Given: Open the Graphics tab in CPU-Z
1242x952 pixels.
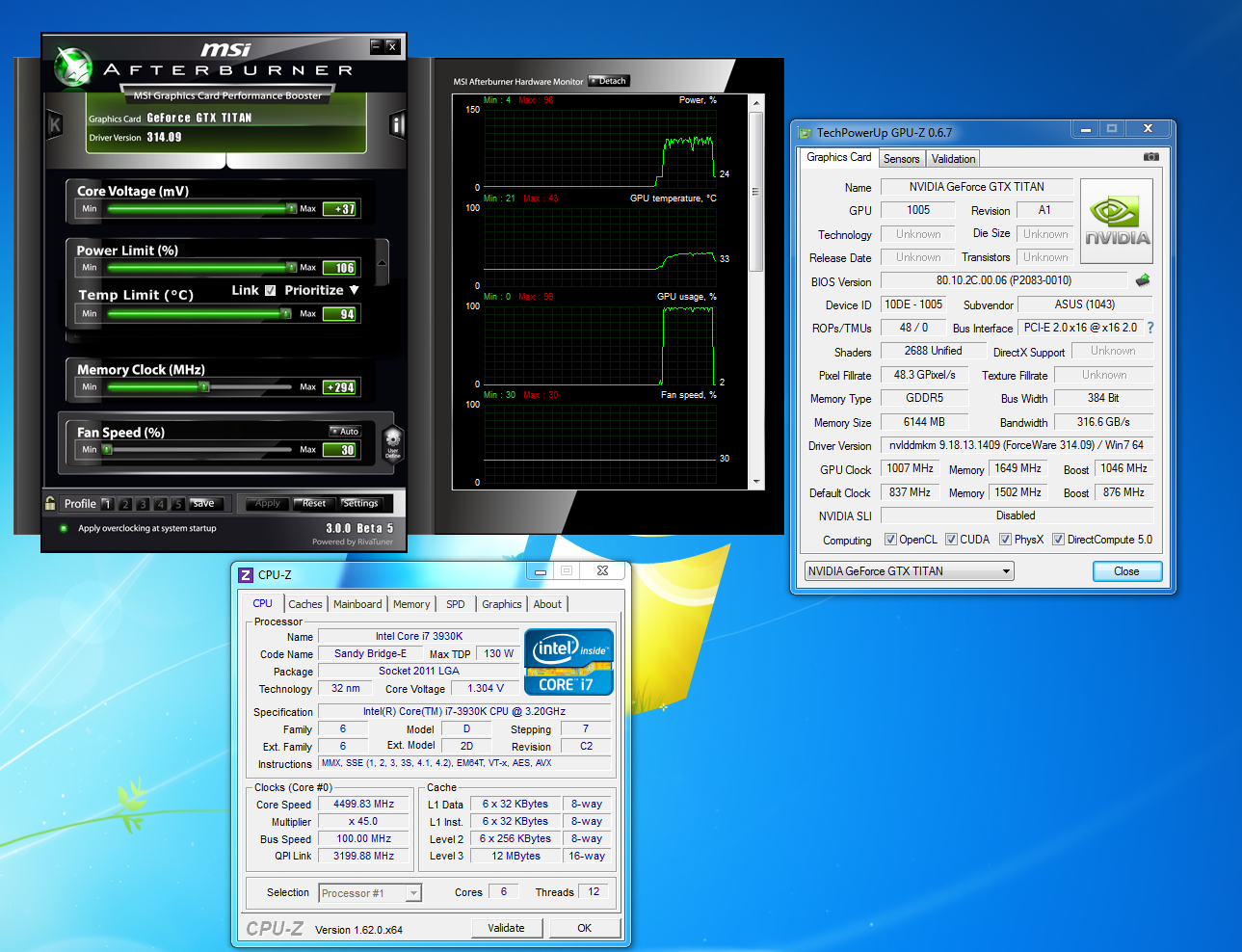Looking at the screenshot, I should point(502,604).
